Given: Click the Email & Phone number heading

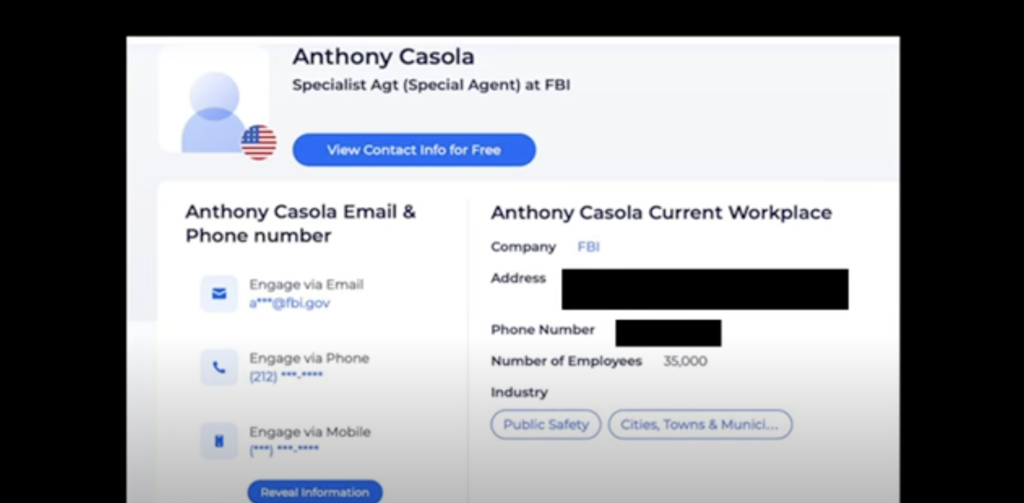Looking at the screenshot, I should click(300, 224).
